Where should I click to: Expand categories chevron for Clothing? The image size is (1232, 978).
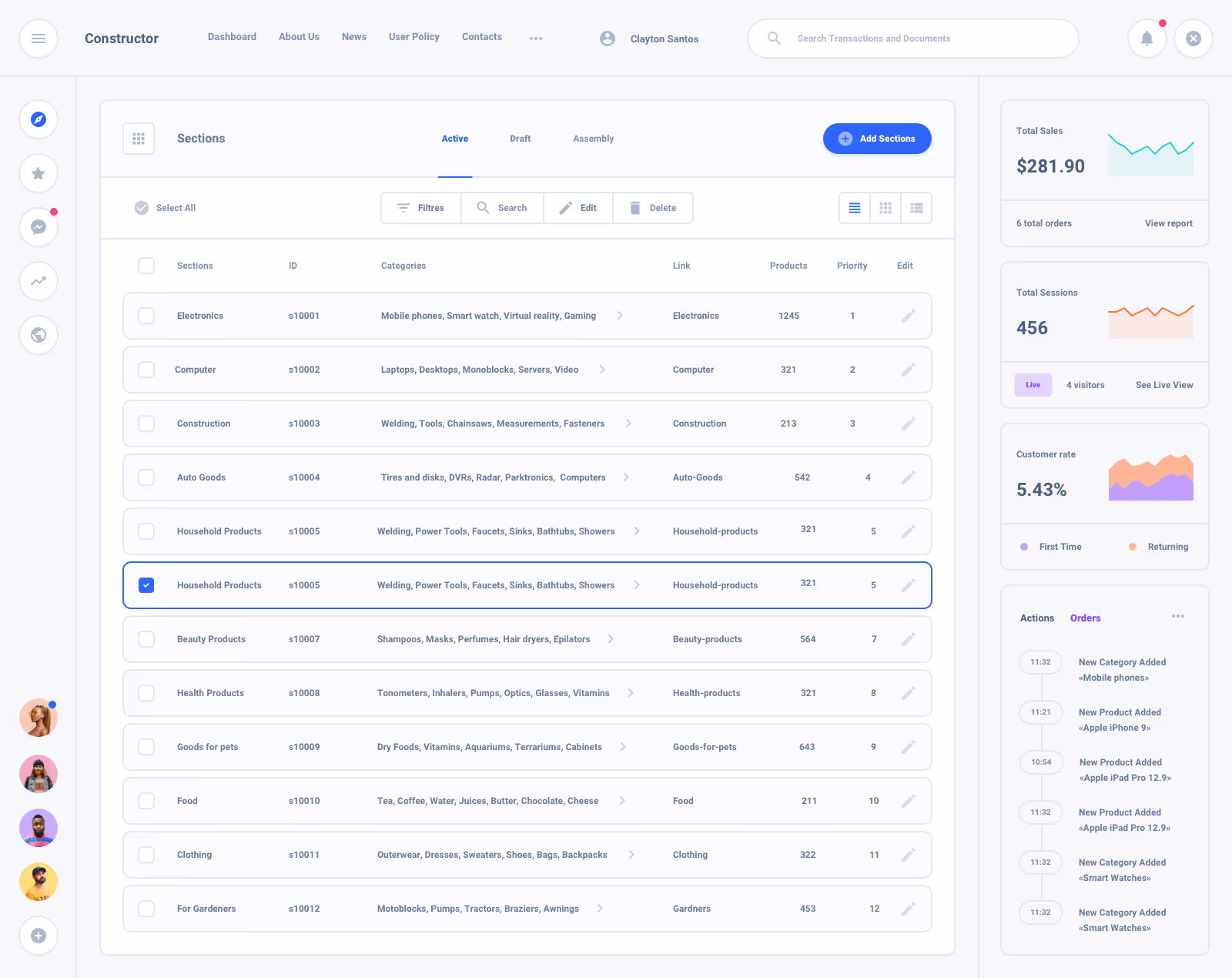pyautogui.click(x=631, y=855)
